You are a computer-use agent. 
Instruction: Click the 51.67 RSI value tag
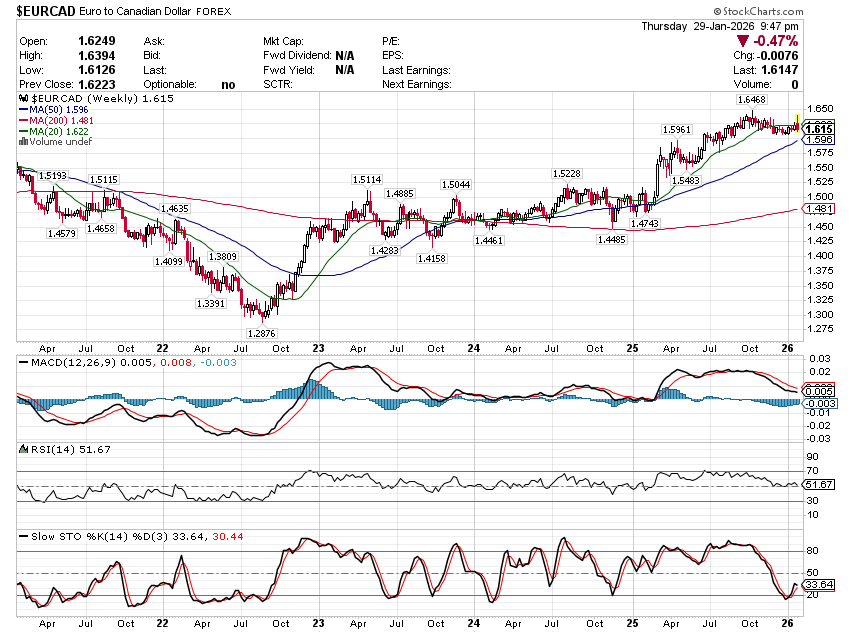(819, 485)
